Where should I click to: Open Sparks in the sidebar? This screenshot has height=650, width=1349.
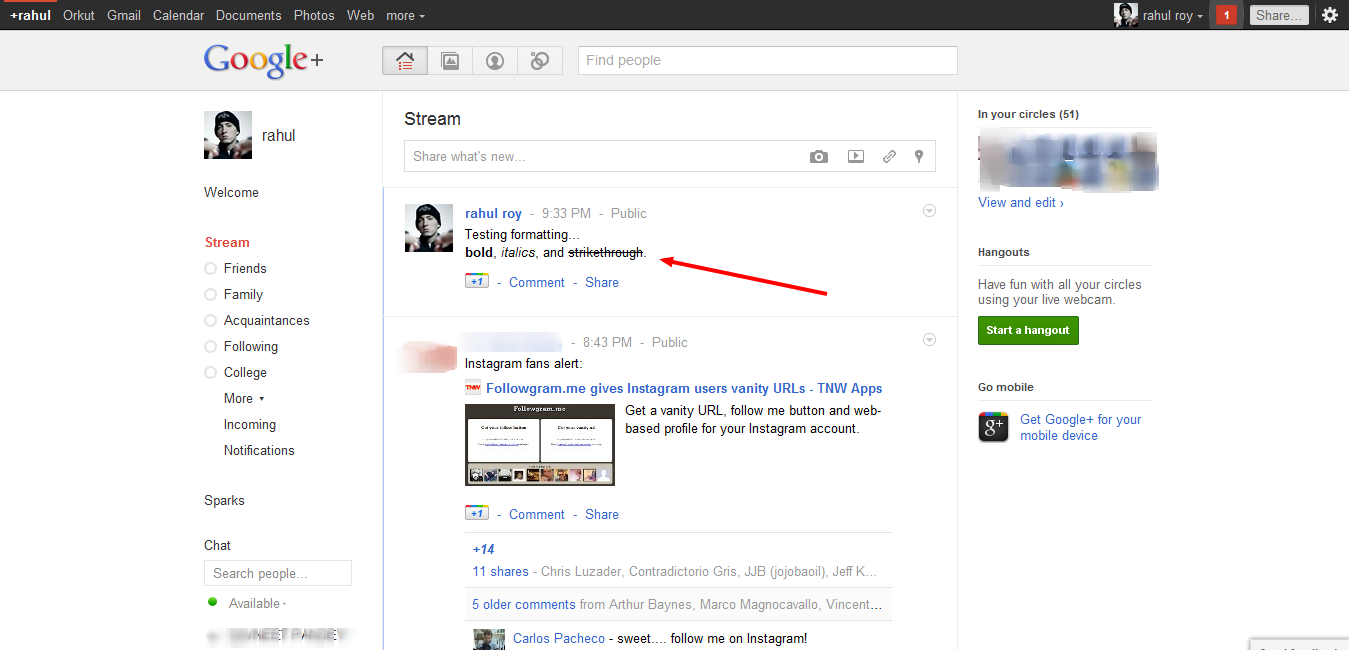point(224,500)
